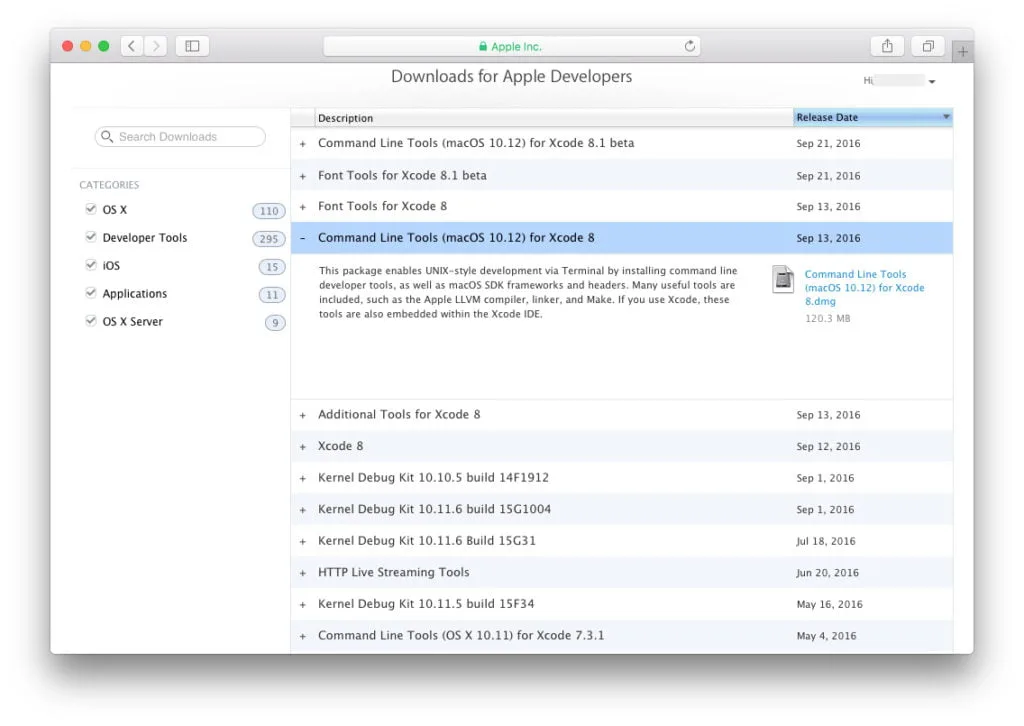
Task: Sort by Release Date column header
Action: click(x=872, y=118)
